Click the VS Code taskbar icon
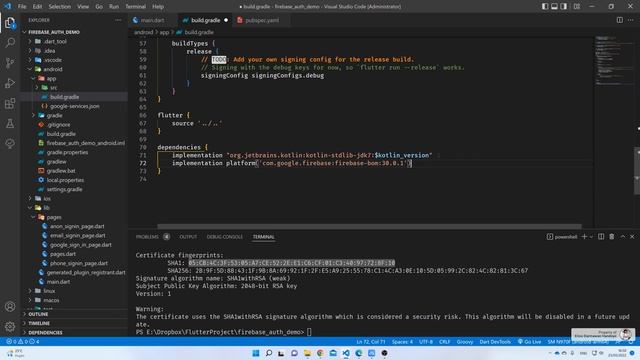The image size is (640, 360). click(346, 353)
